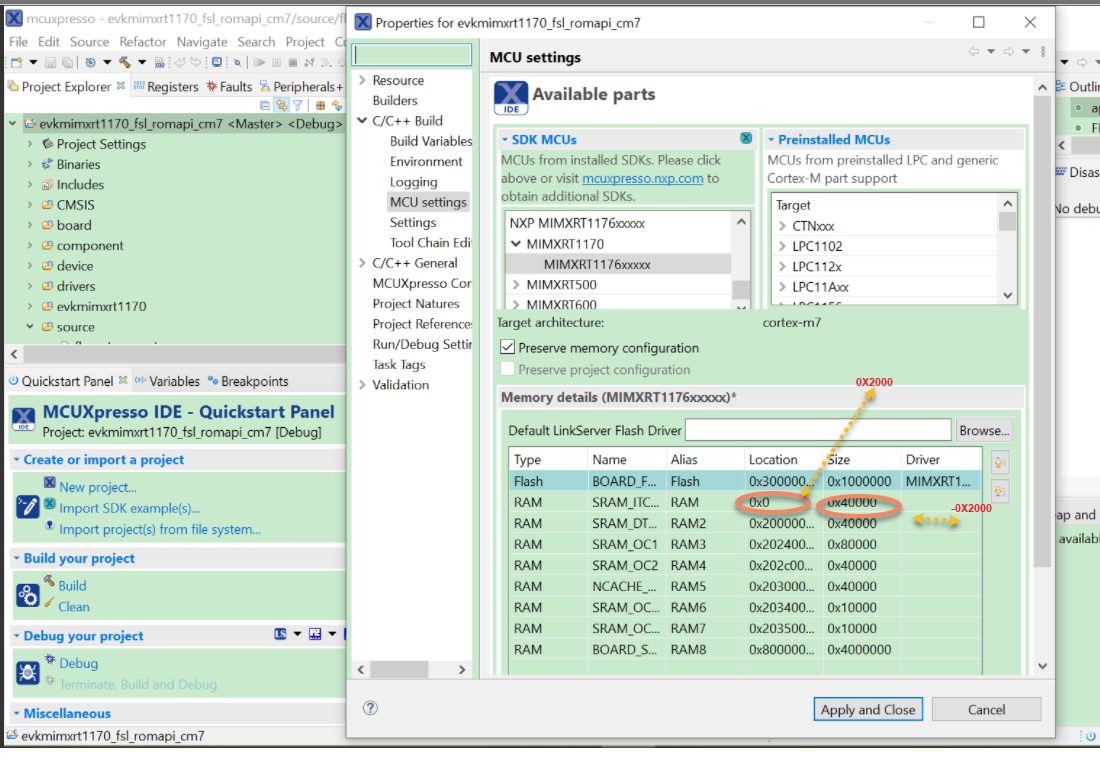Run Clean using the broom icon in Quickstart
The height and width of the screenshot is (772, 1100).
49,604
